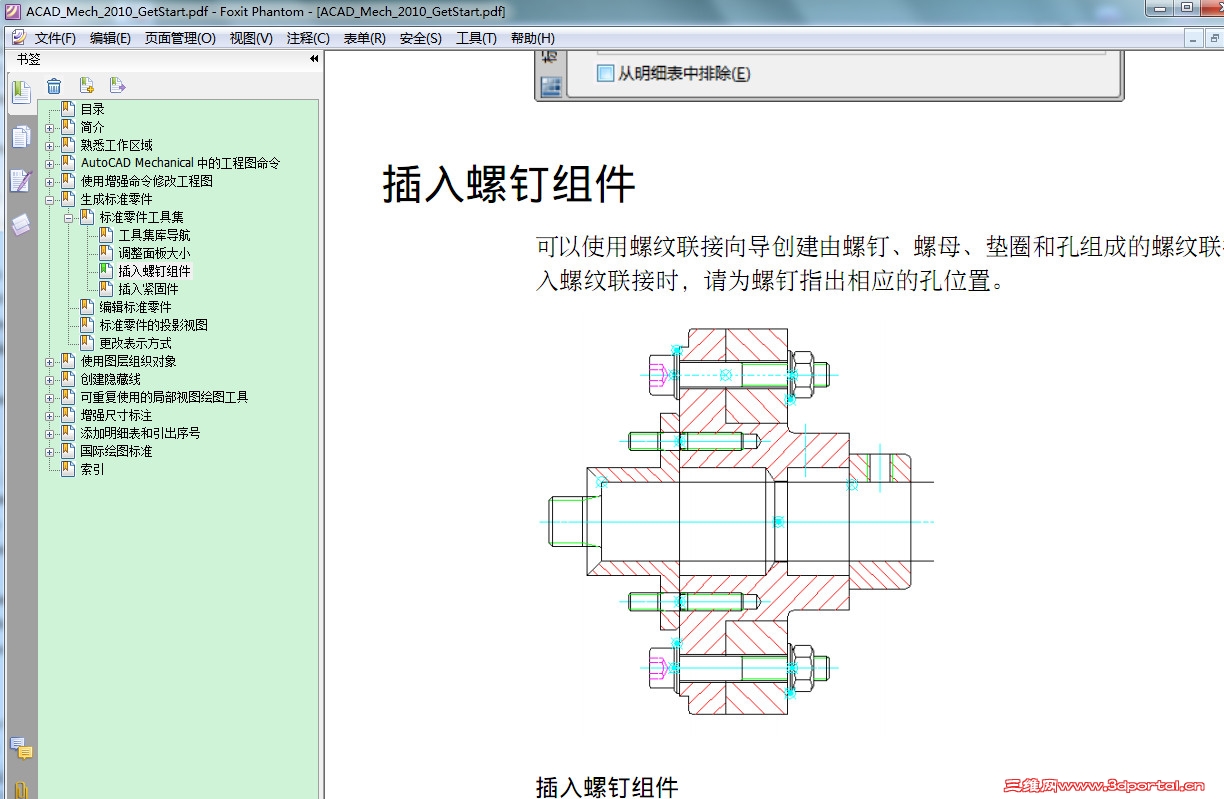Image resolution: width=1224 pixels, height=799 pixels.
Task: Collapse the 生成标准零件 bookmark node
Action: (x=51, y=198)
